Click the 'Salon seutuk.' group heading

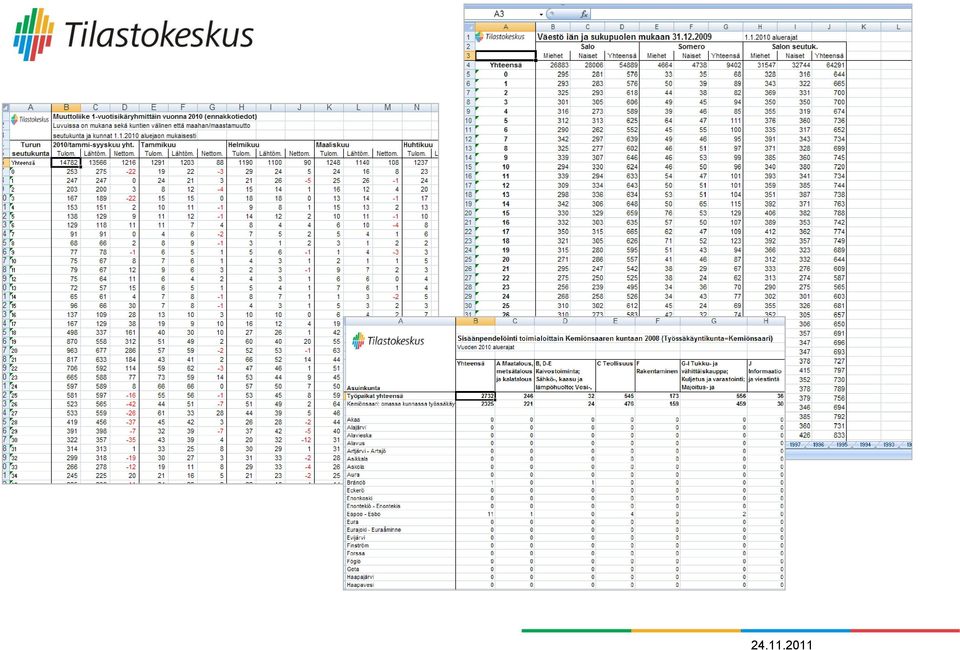coord(795,47)
